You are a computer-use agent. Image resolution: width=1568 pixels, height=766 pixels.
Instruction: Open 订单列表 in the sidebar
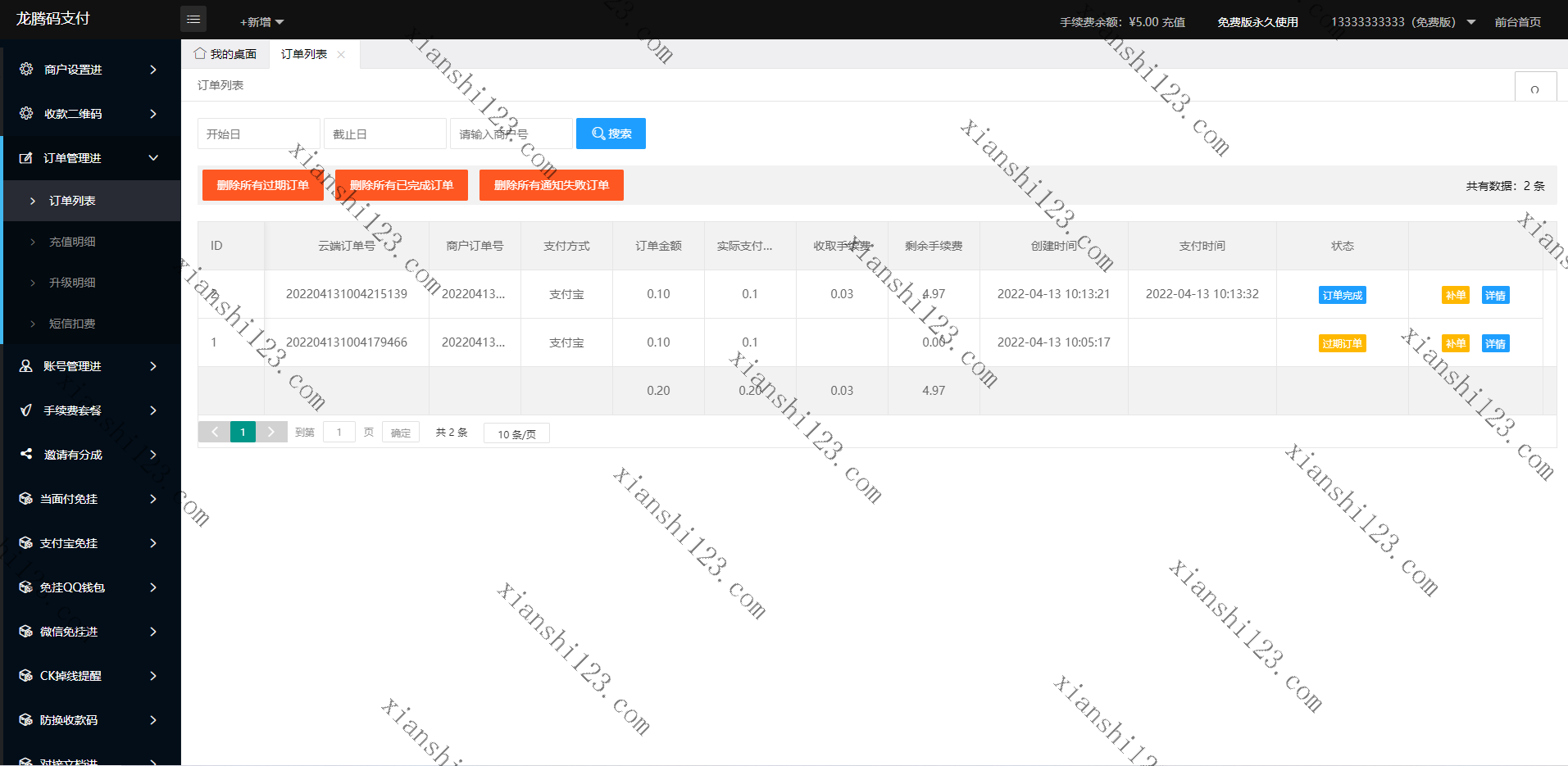[92, 201]
